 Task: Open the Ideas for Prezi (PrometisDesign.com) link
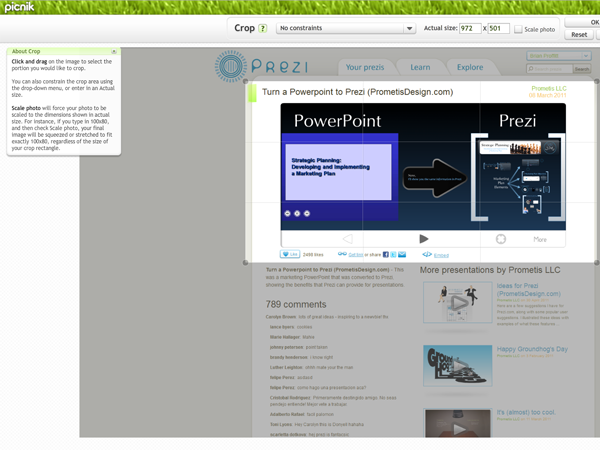(528, 290)
